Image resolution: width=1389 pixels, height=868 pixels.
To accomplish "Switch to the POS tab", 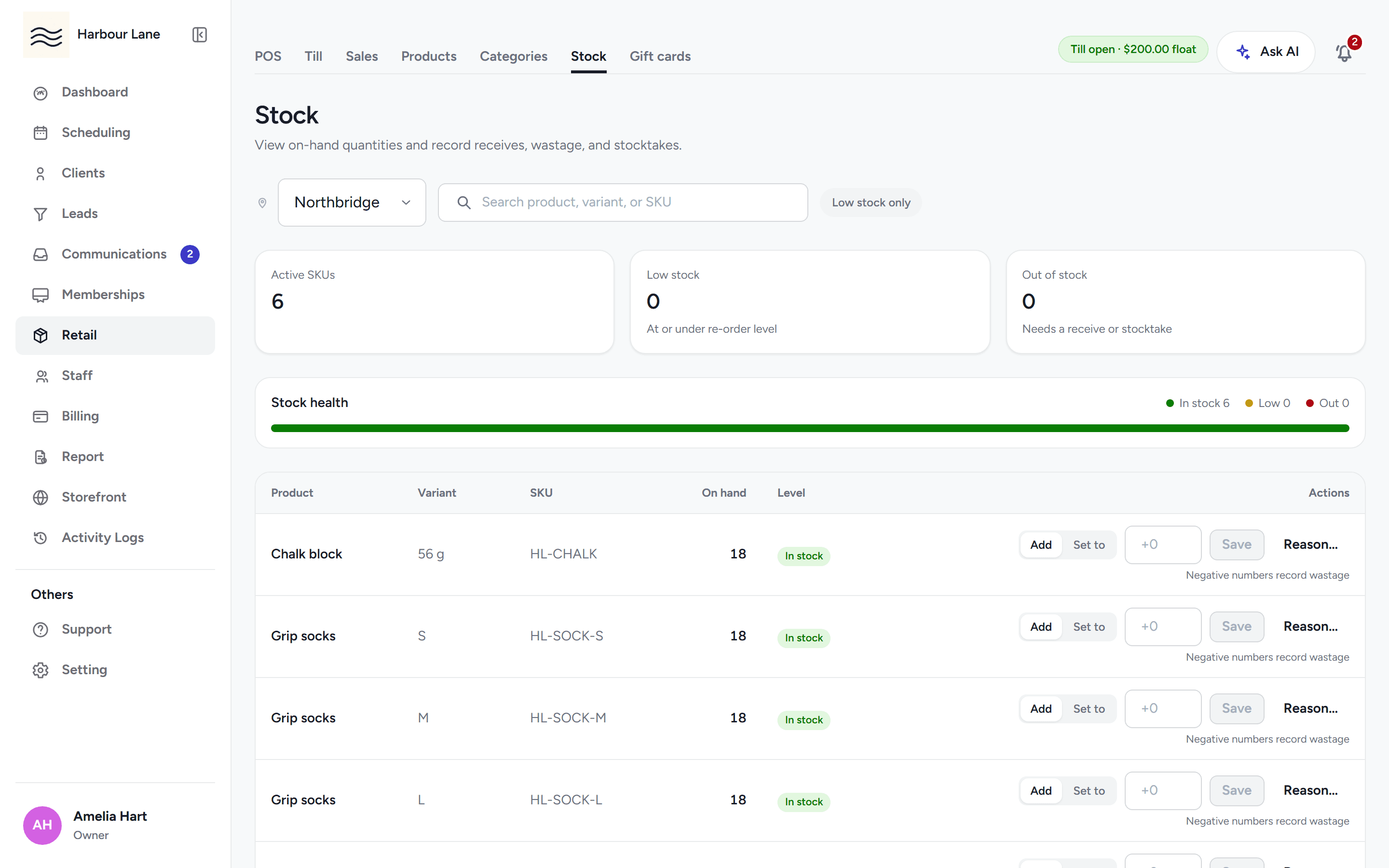I will point(268,56).
